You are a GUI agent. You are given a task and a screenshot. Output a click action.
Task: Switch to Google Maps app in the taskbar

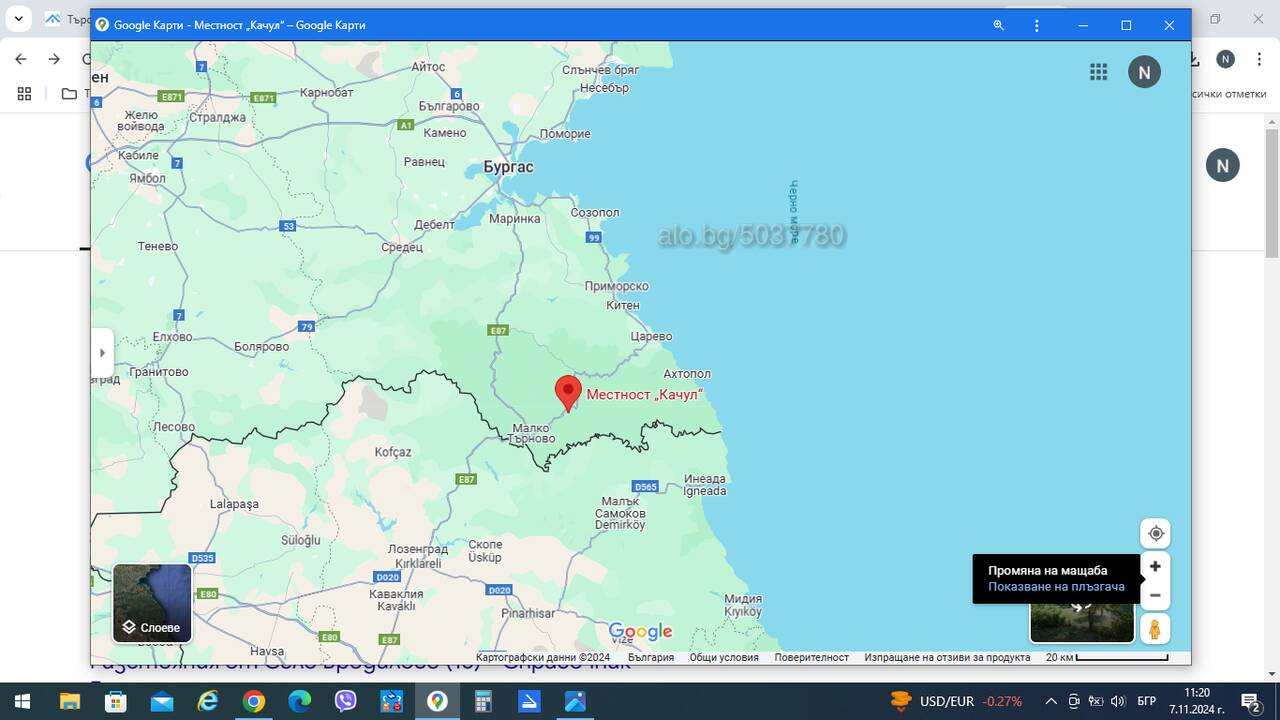437,701
